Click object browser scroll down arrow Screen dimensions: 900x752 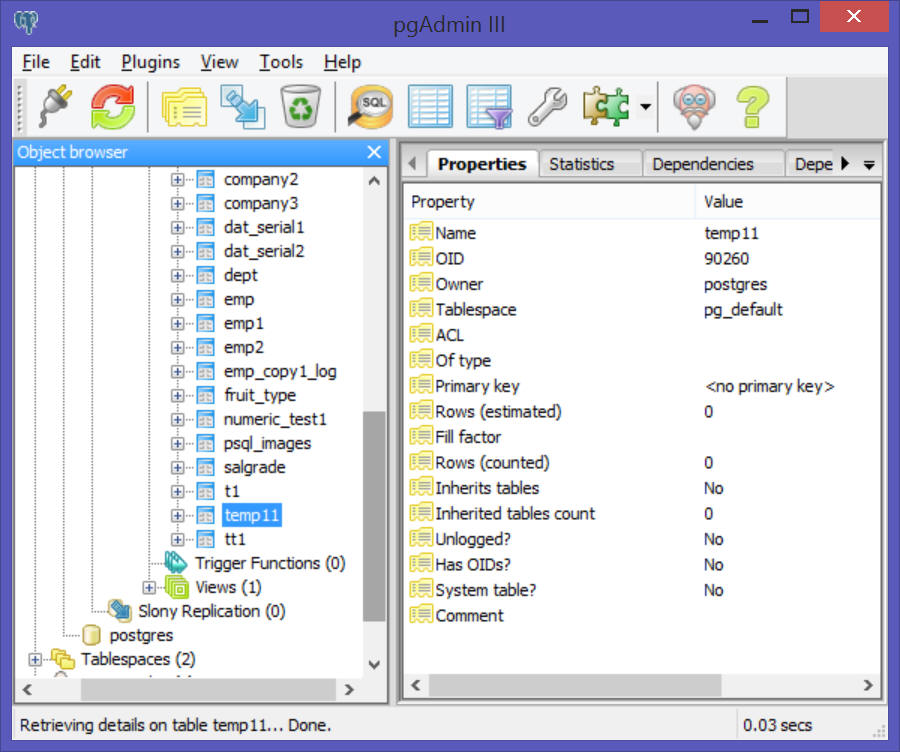tap(374, 665)
